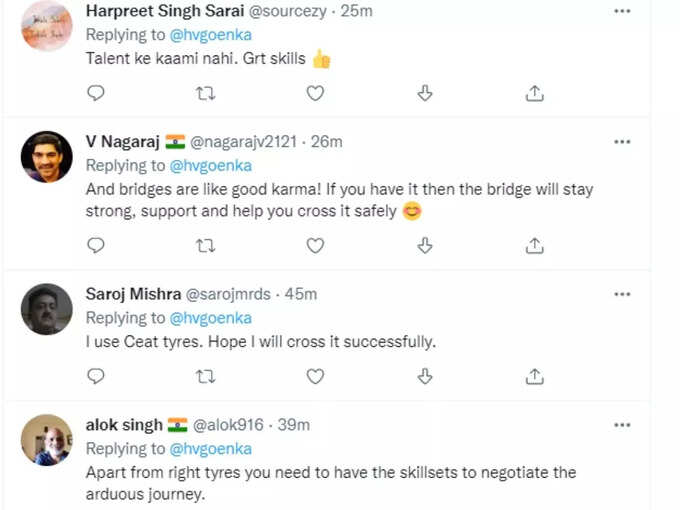Retweet Saroj Mishra's tweet

pos(205,376)
